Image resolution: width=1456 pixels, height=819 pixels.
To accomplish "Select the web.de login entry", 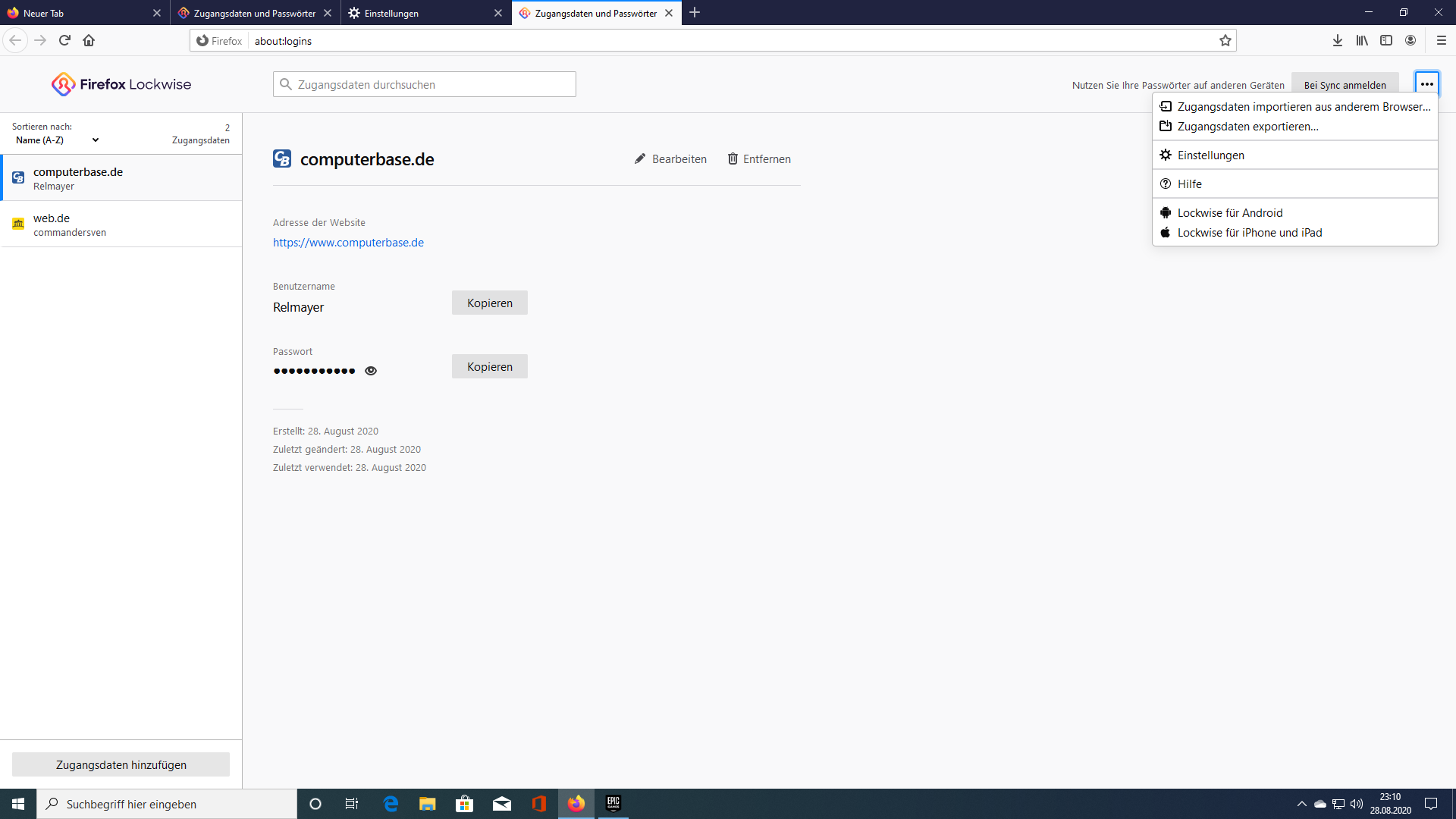I will point(121,224).
